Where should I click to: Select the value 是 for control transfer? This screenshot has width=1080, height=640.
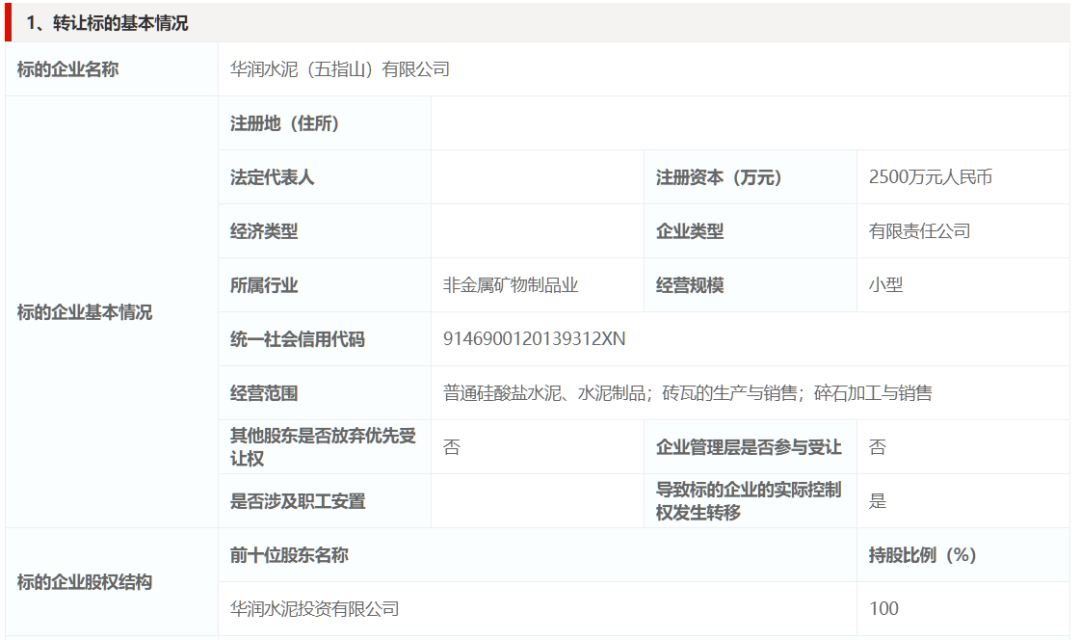click(x=878, y=502)
